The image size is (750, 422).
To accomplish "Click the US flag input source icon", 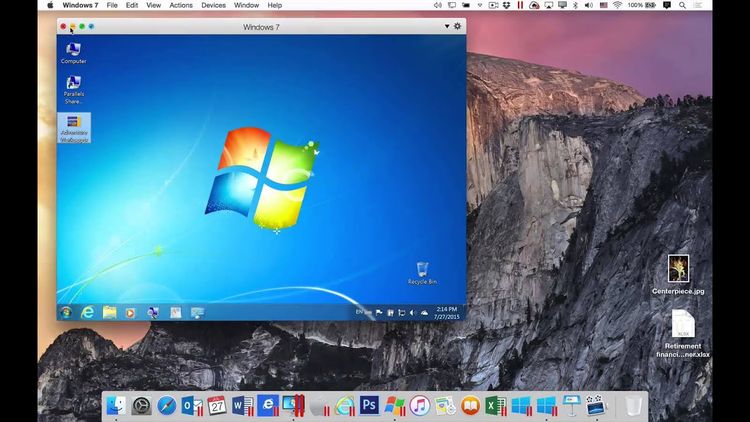I will point(604,5).
